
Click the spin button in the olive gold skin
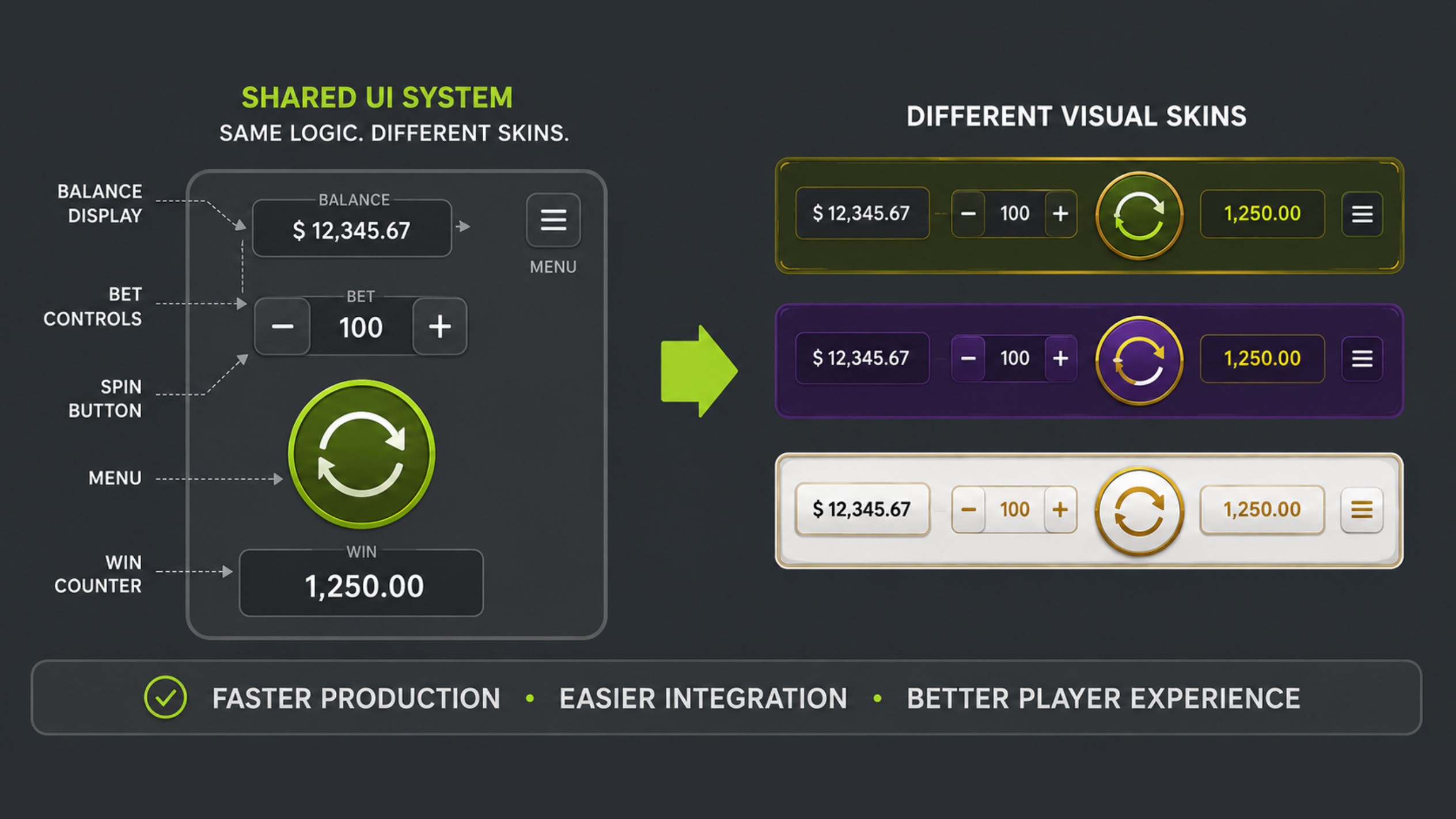point(1139,215)
